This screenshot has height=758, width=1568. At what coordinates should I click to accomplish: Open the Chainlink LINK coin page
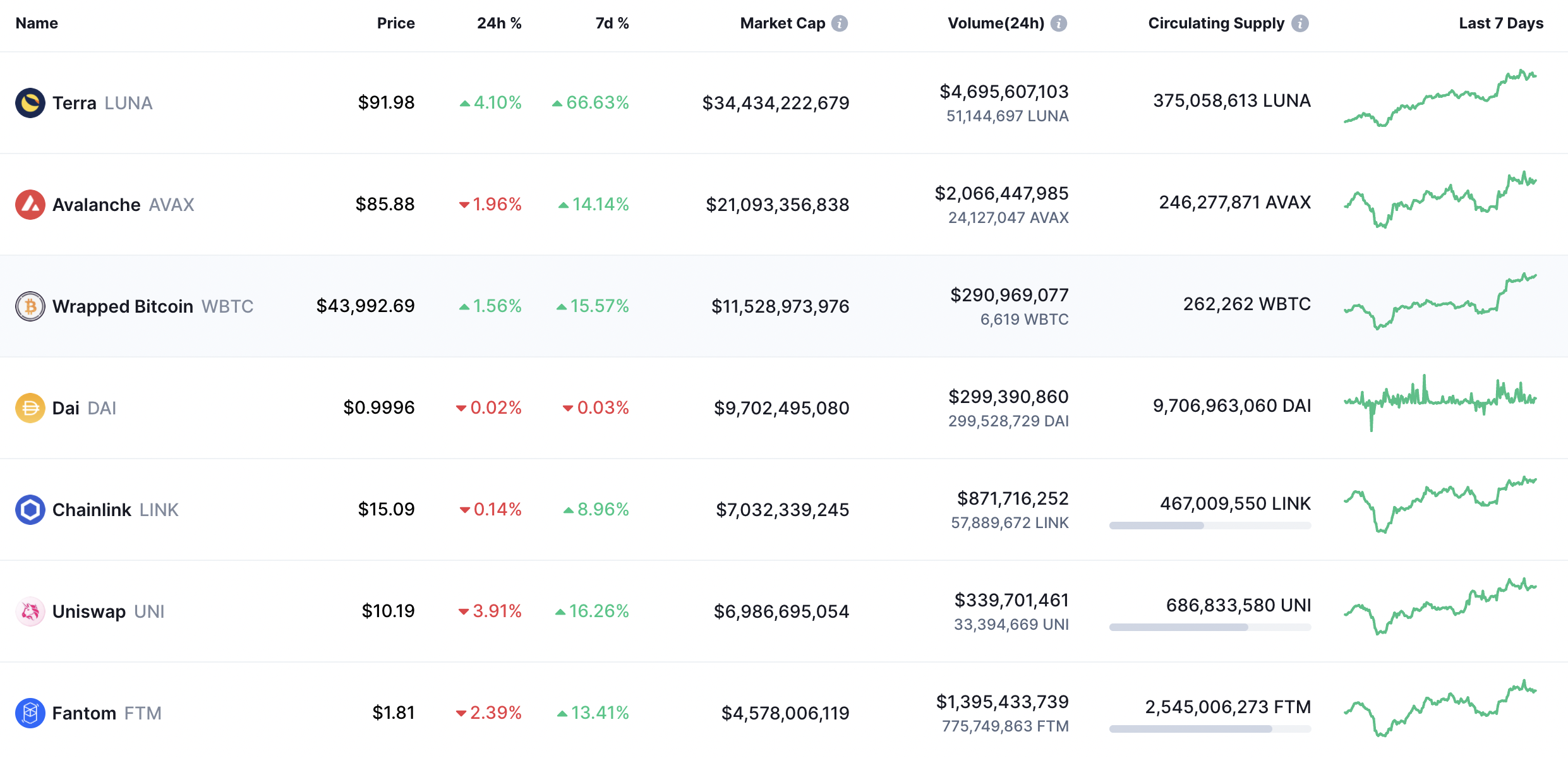click(116, 510)
